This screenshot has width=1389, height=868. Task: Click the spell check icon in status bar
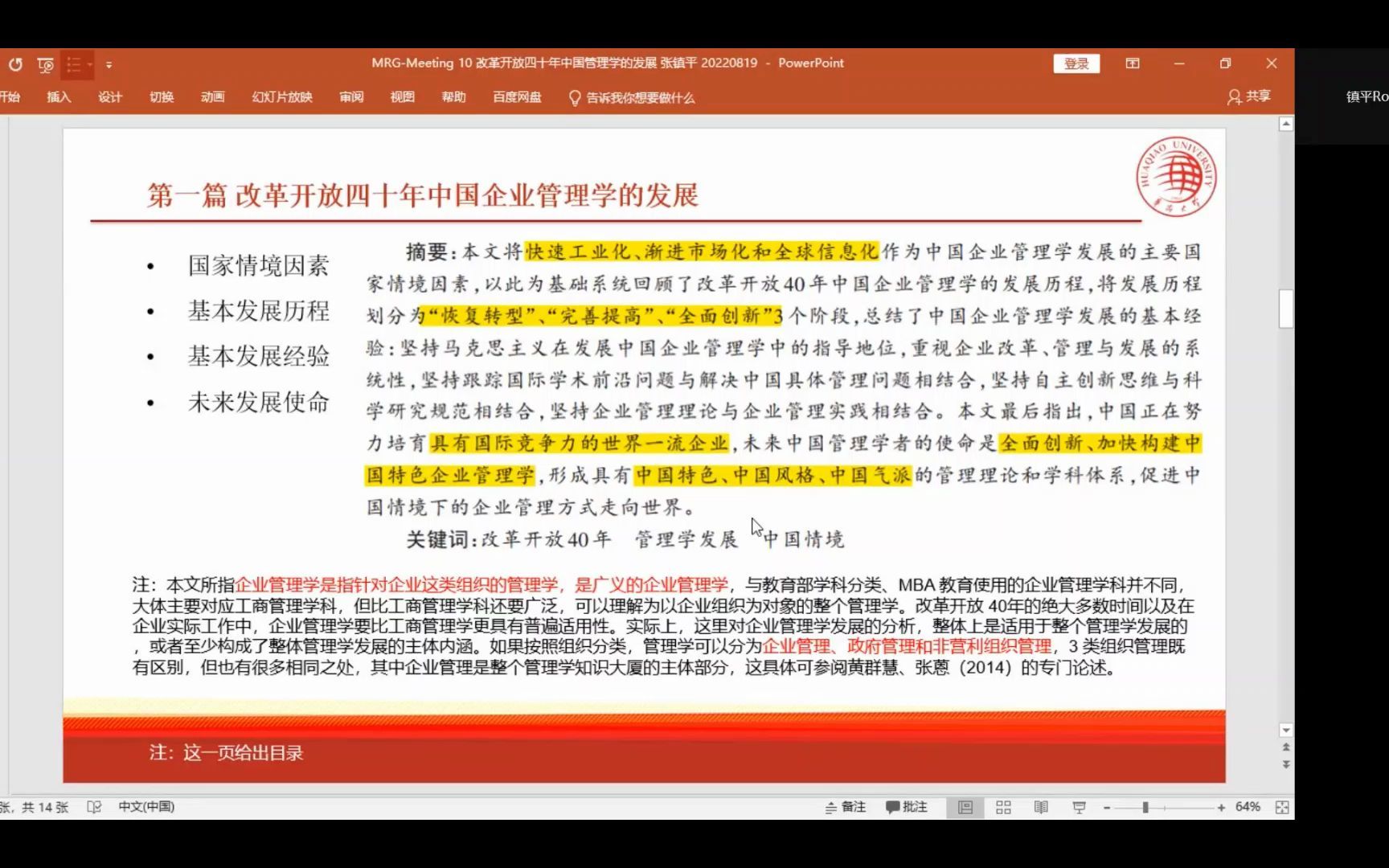(x=94, y=807)
